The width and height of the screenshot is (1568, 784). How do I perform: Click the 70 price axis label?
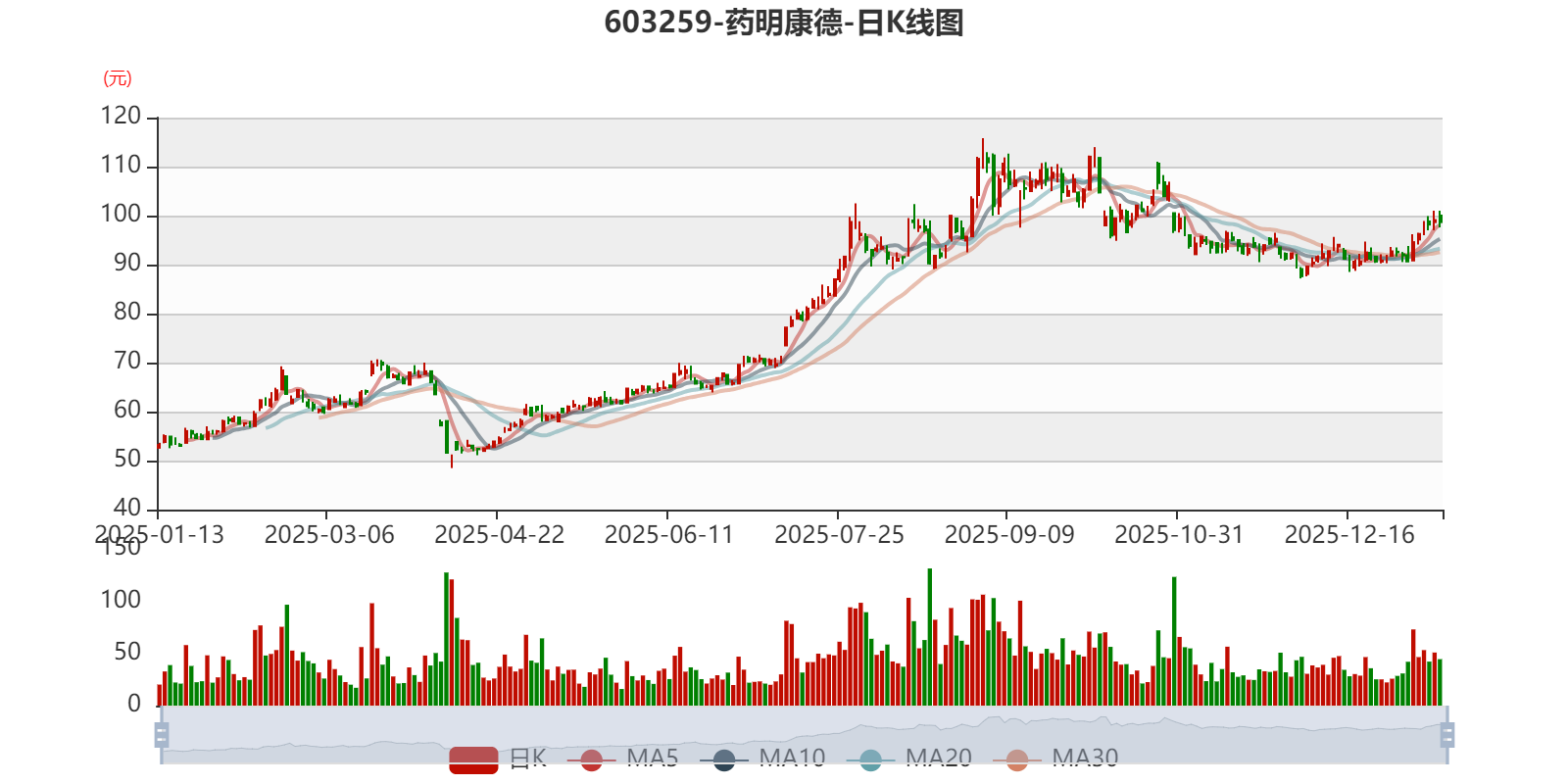coord(127,361)
